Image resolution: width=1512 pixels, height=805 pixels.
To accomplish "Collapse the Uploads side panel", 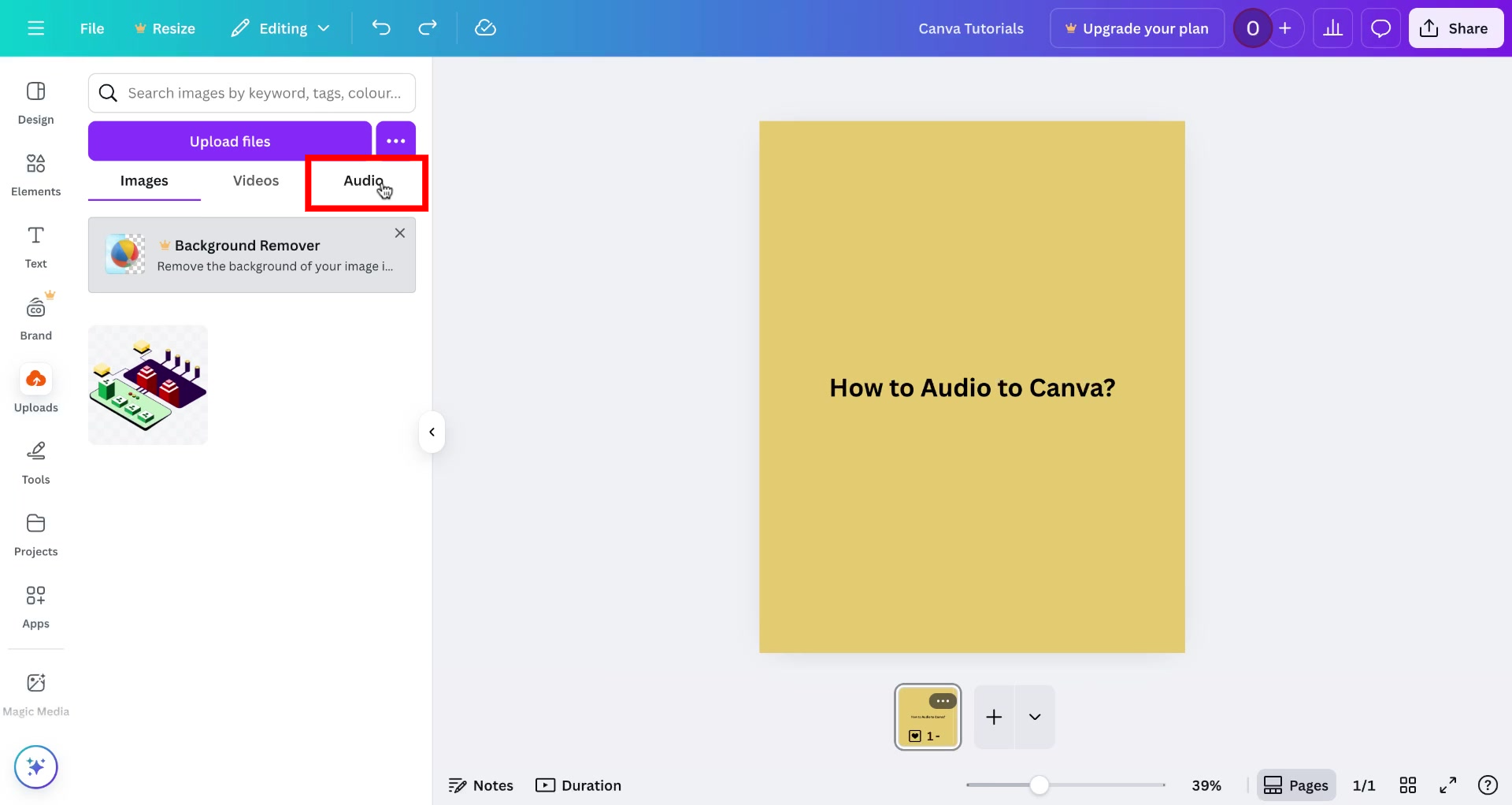I will [432, 432].
